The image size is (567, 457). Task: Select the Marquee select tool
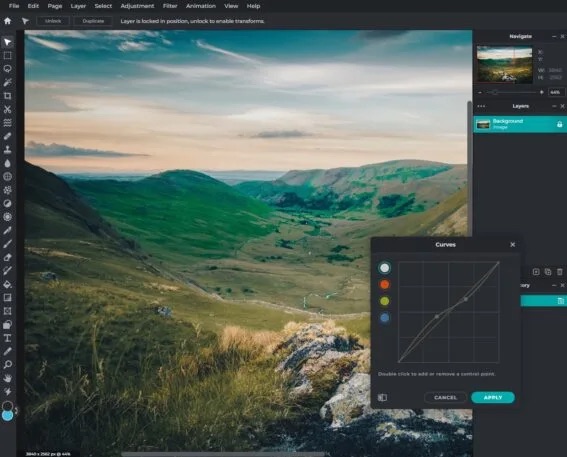point(7,56)
